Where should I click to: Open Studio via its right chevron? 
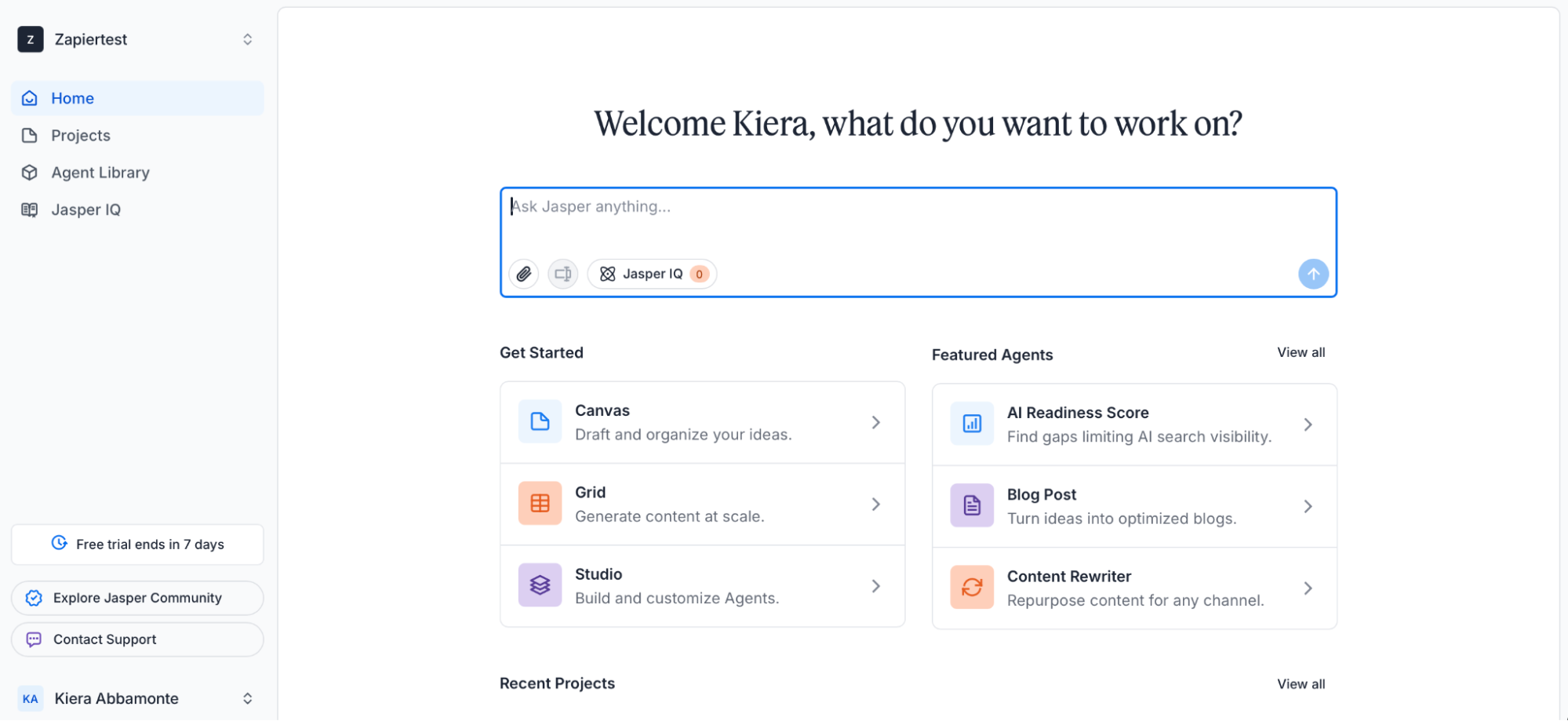[x=876, y=586]
